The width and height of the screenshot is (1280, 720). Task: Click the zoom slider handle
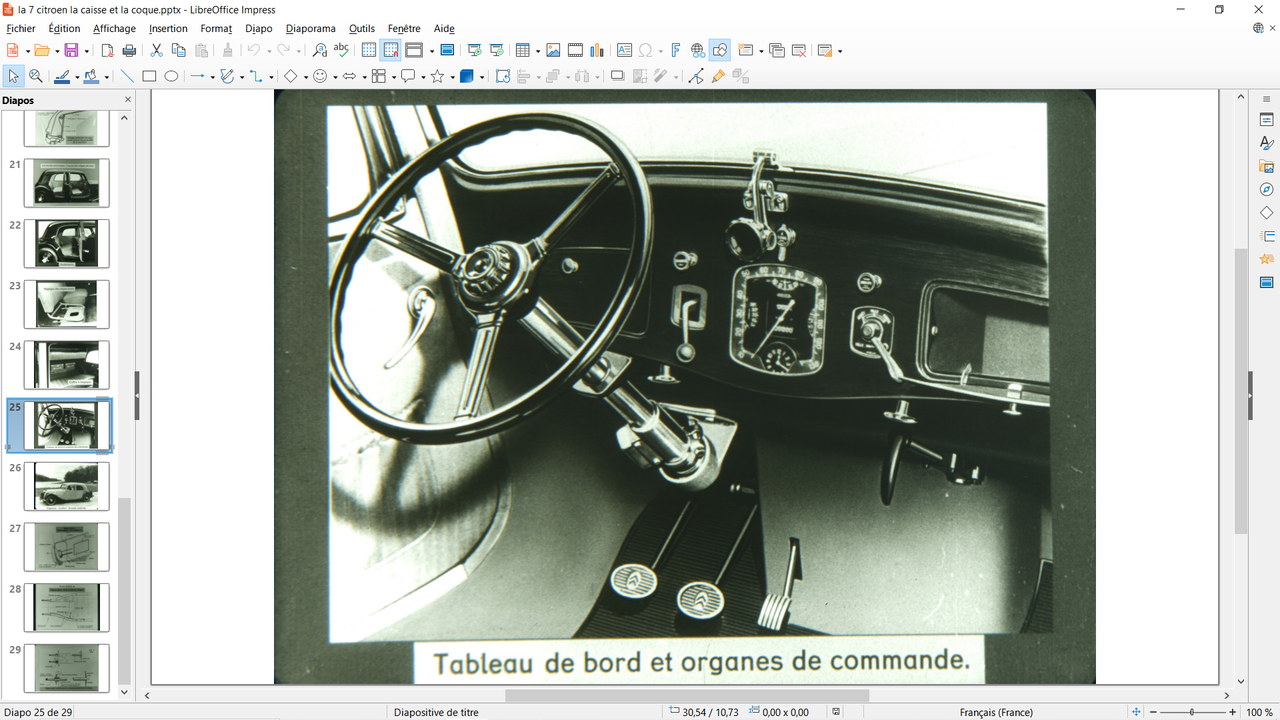click(1192, 712)
